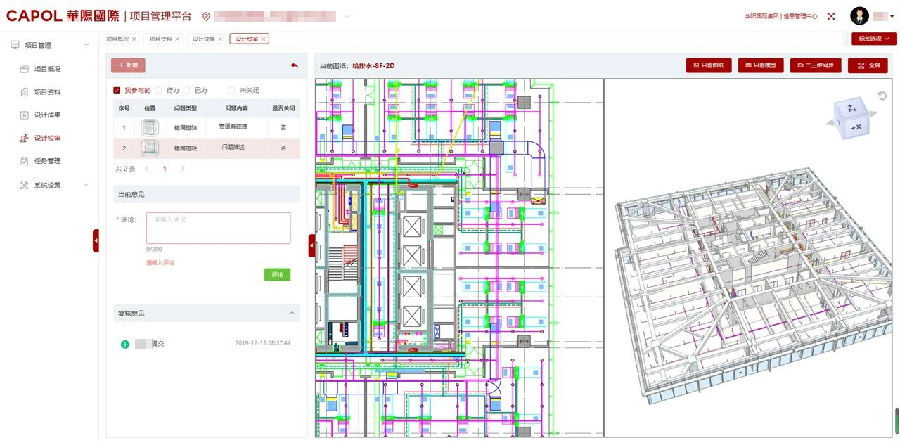Viewport: 900px width, 441px height.
Task: Click the green 评论 submit button
Action: pos(277,274)
